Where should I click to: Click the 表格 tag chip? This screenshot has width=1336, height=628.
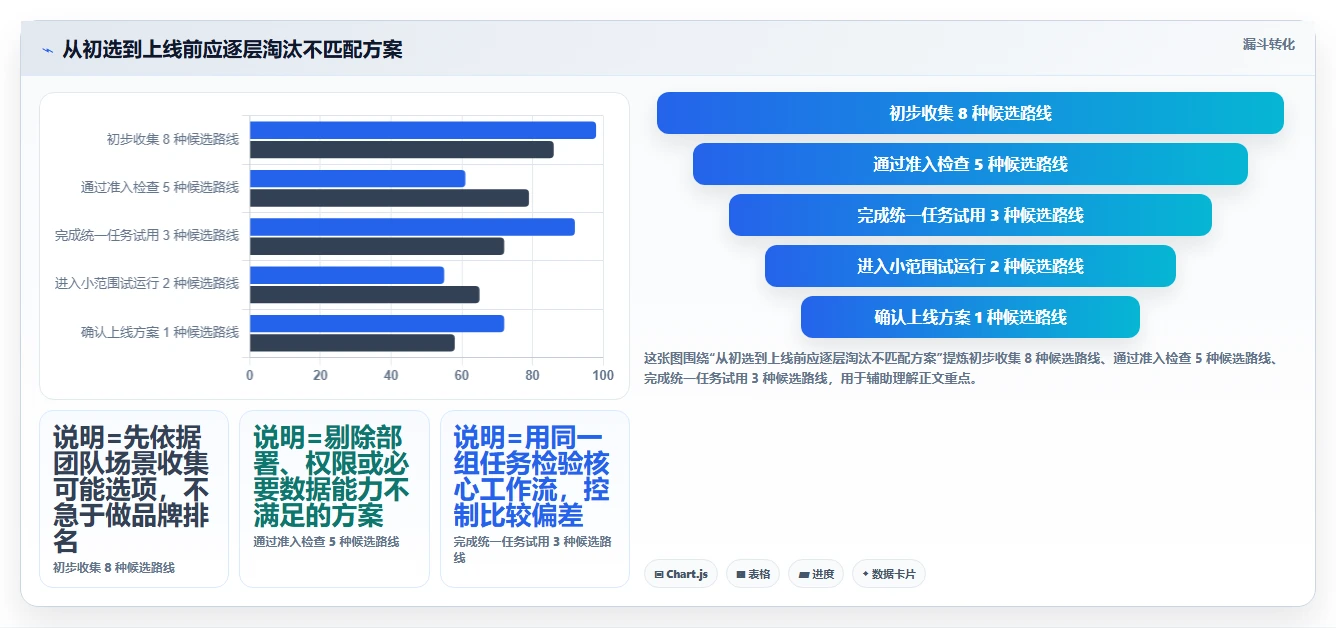(x=753, y=574)
